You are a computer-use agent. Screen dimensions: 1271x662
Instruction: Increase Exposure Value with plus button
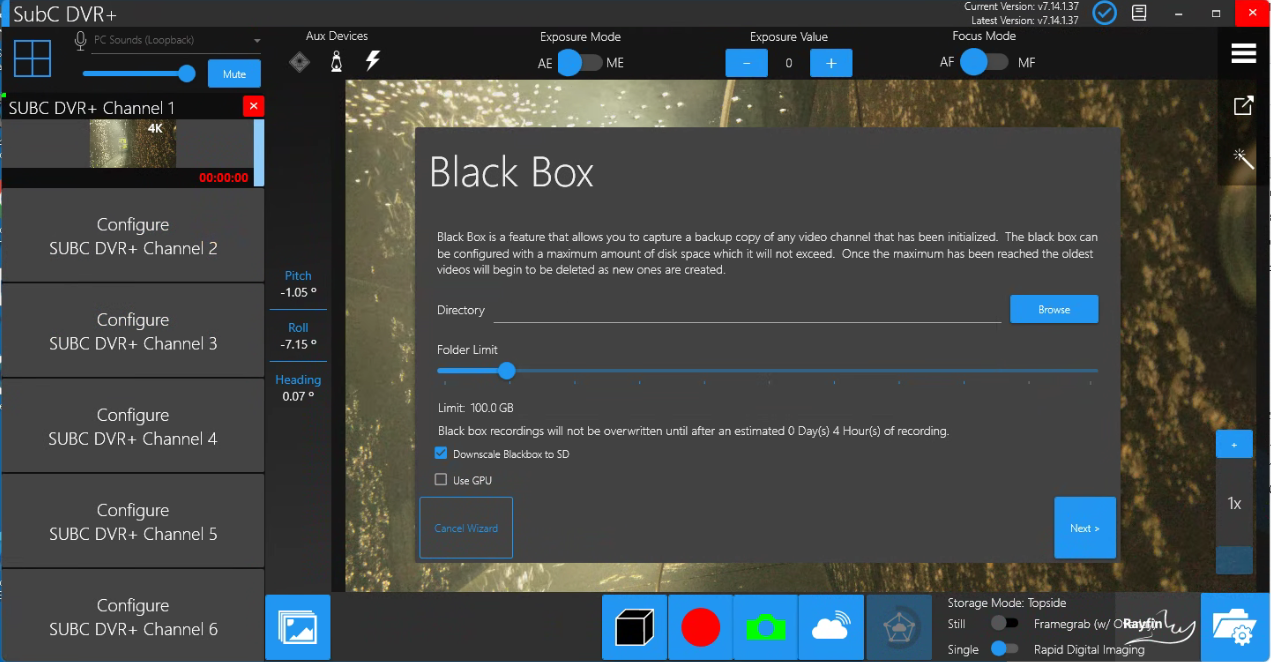830,63
